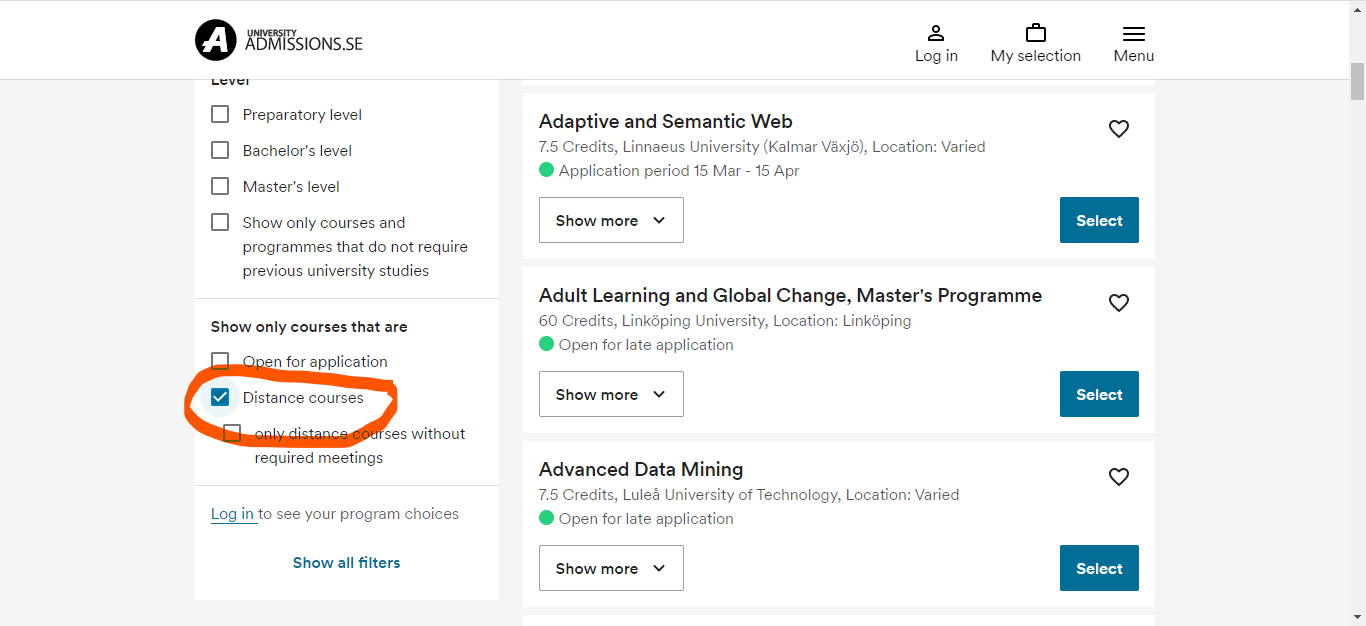This screenshot has width=1366, height=626.
Task: Check the Preparatory level checkbox
Action: (220, 114)
